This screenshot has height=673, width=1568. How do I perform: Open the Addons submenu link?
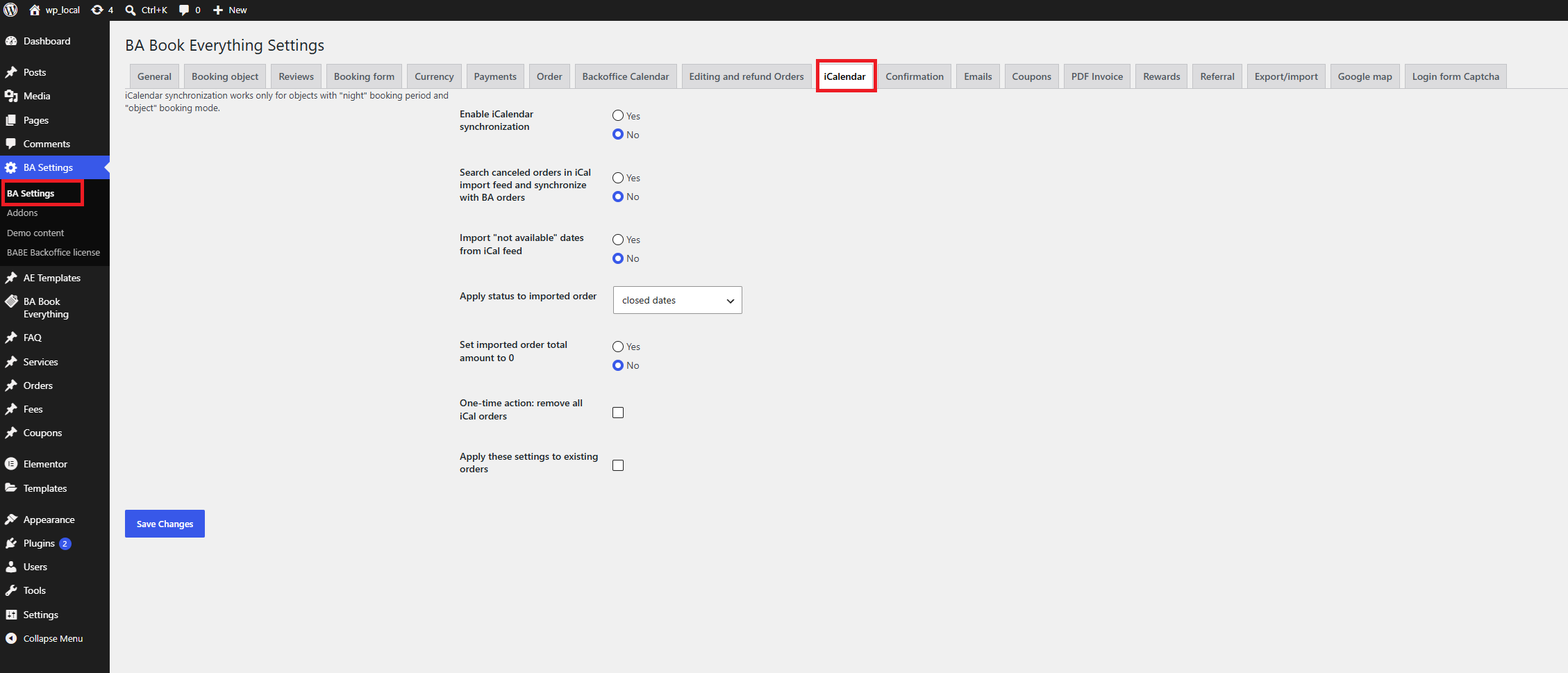[22, 213]
